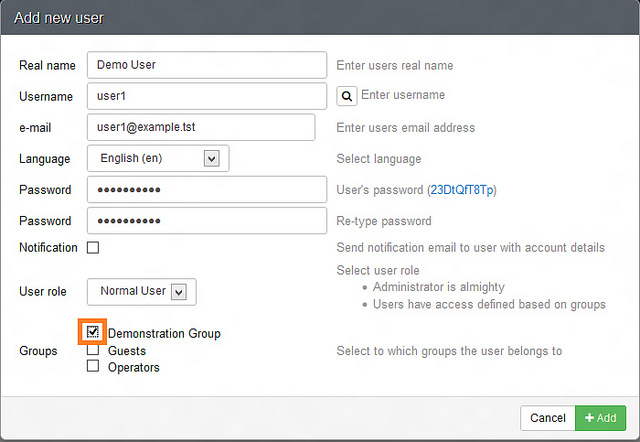
Task: Check the Guests group checkbox
Action: click(93, 349)
